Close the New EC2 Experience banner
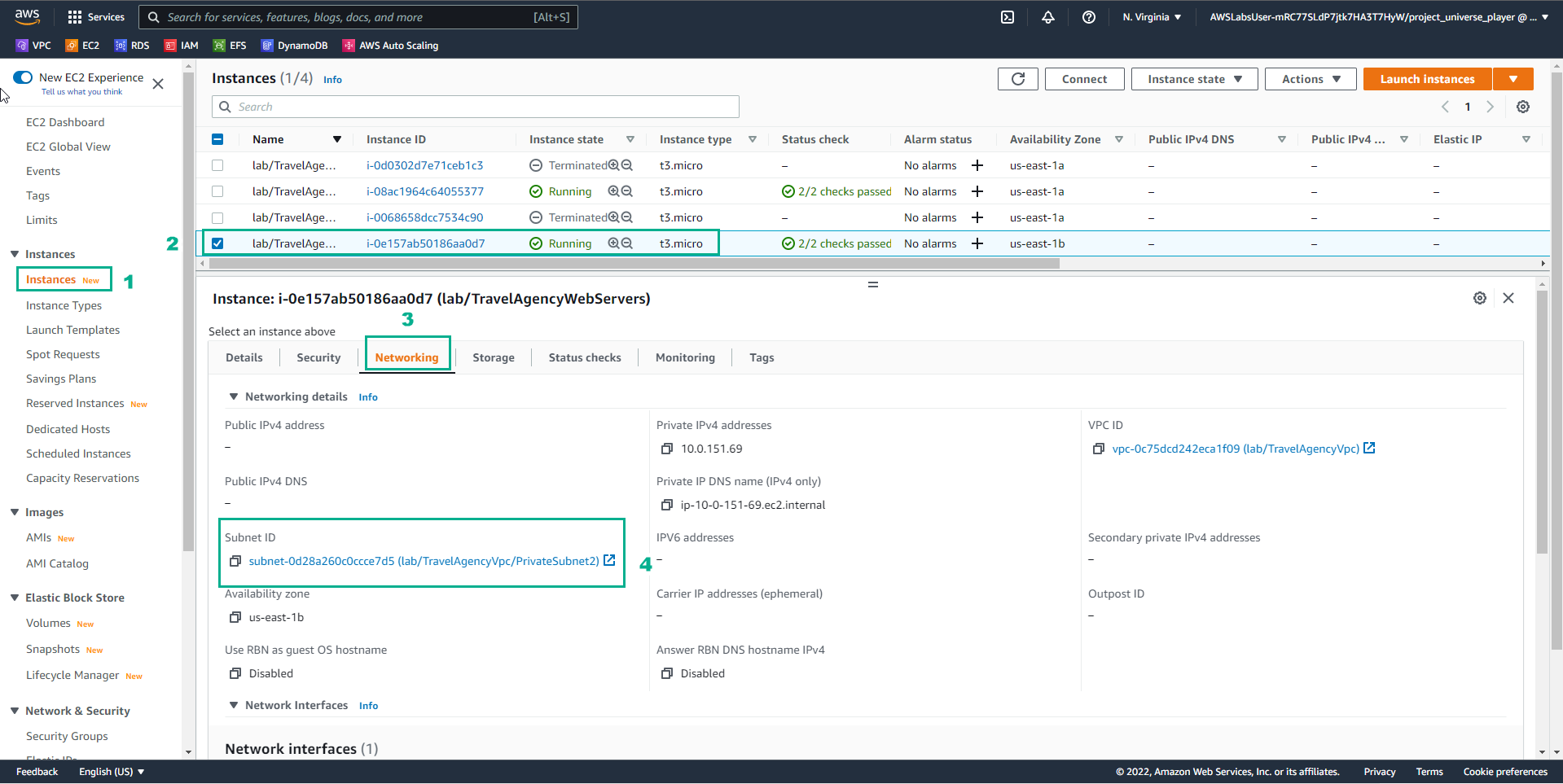1563x784 pixels. pos(158,84)
